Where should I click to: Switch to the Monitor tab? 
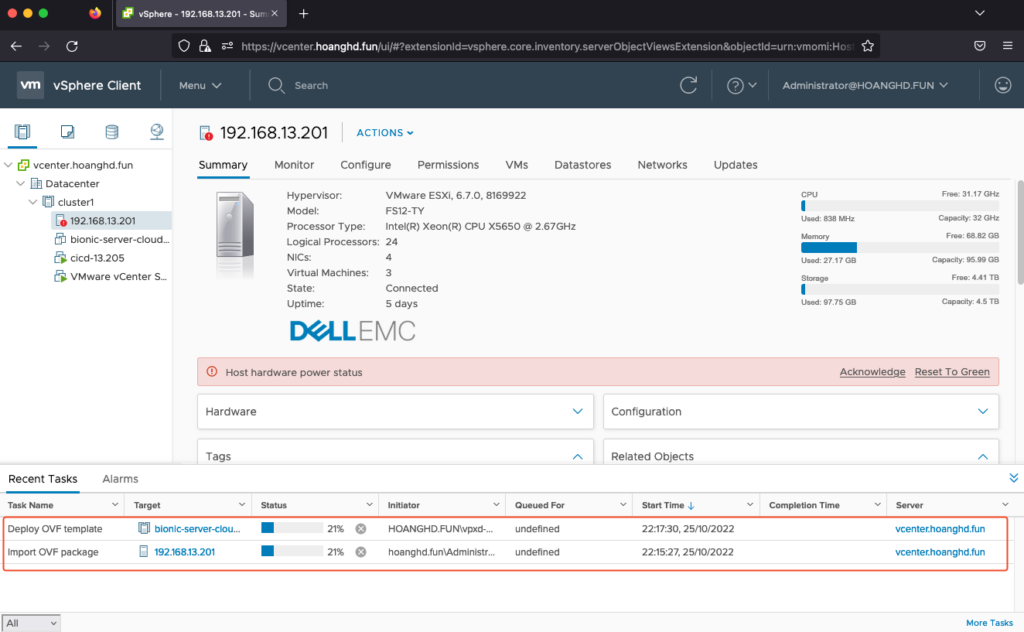pos(294,165)
